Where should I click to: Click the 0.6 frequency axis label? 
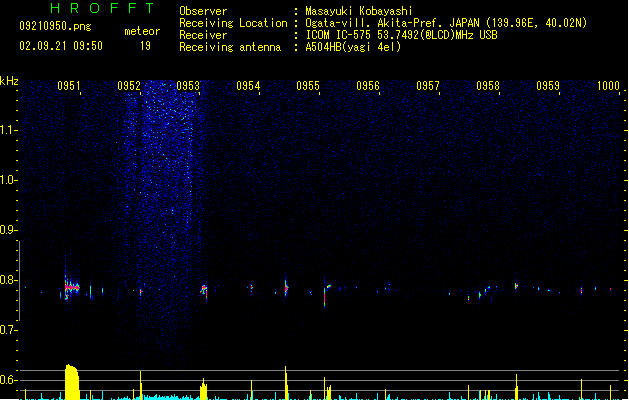8,380
